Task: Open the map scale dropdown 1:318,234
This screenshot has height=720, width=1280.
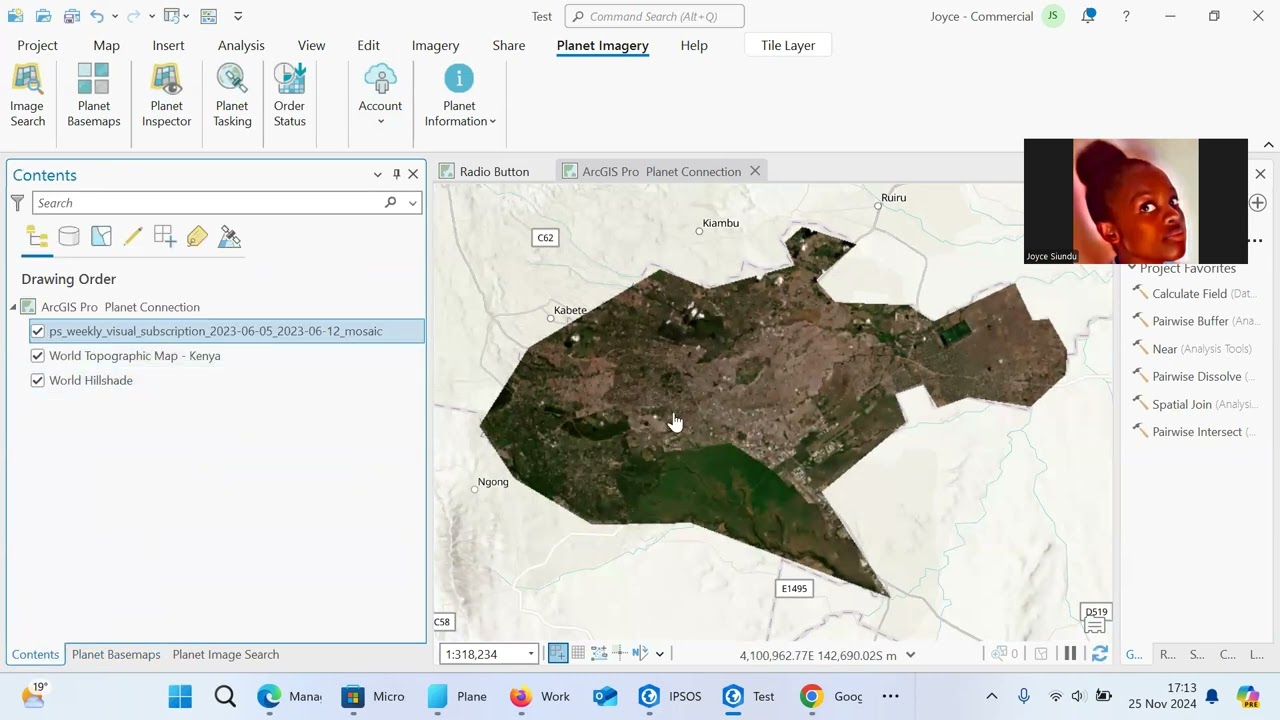Action: coord(530,655)
